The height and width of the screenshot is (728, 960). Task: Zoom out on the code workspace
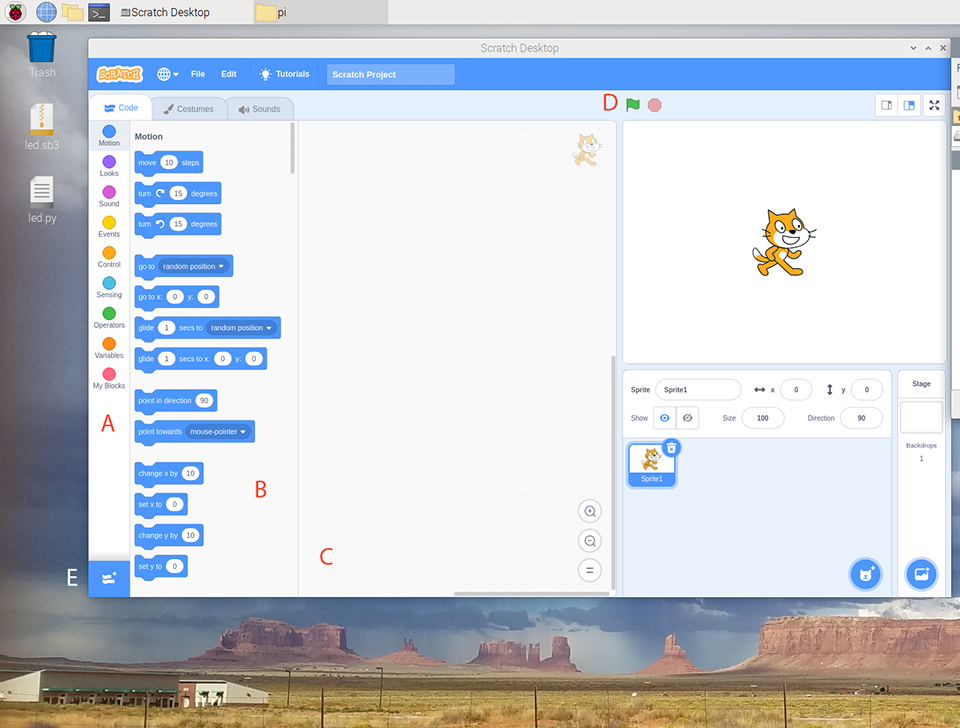point(590,541)
